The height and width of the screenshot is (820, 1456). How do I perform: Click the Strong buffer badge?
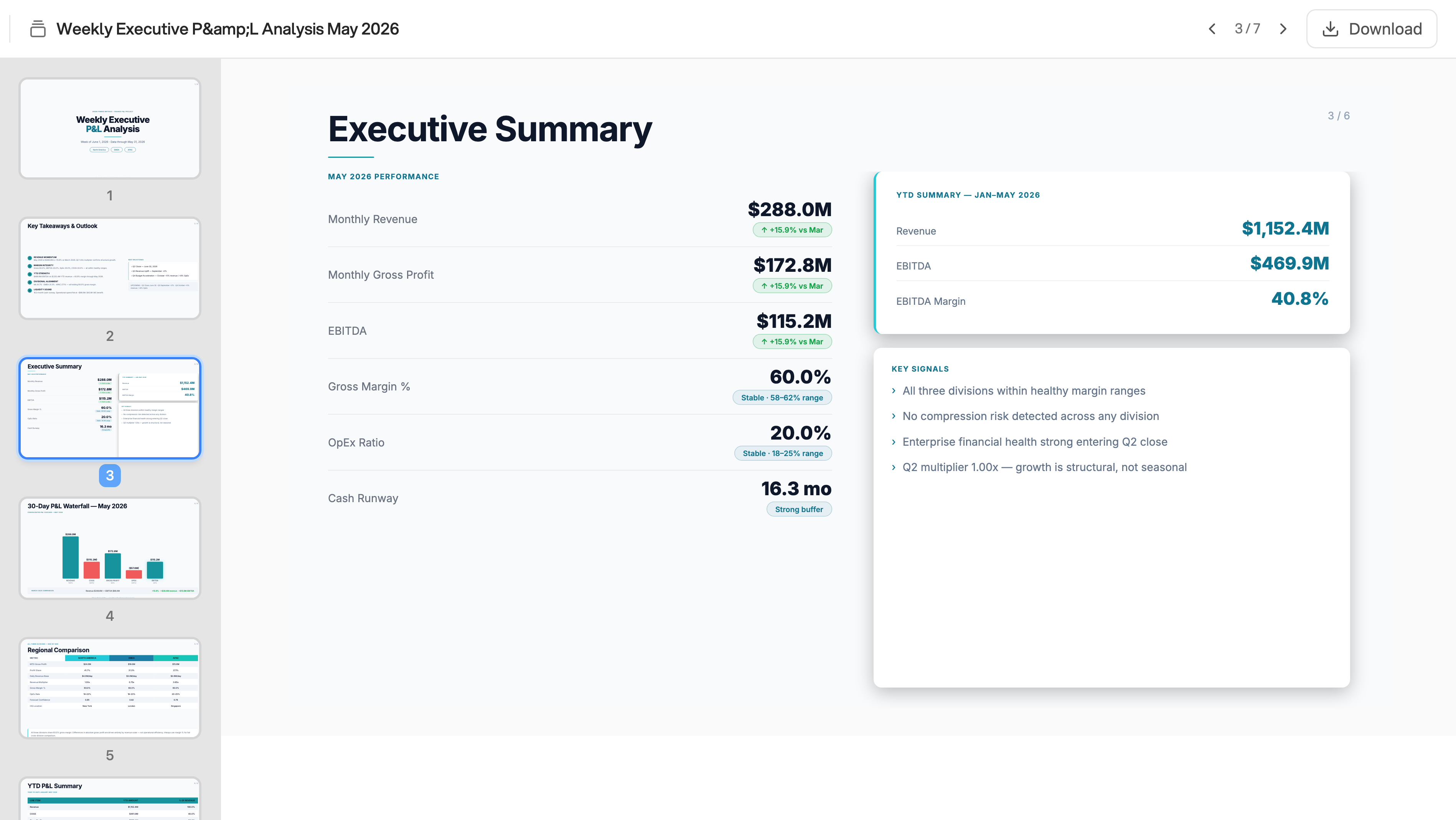(799, 509)
